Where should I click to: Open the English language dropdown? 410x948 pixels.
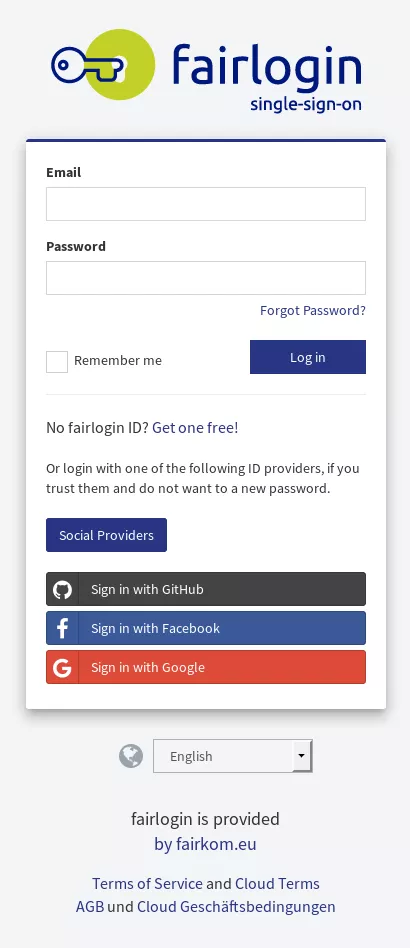point(233,756)
